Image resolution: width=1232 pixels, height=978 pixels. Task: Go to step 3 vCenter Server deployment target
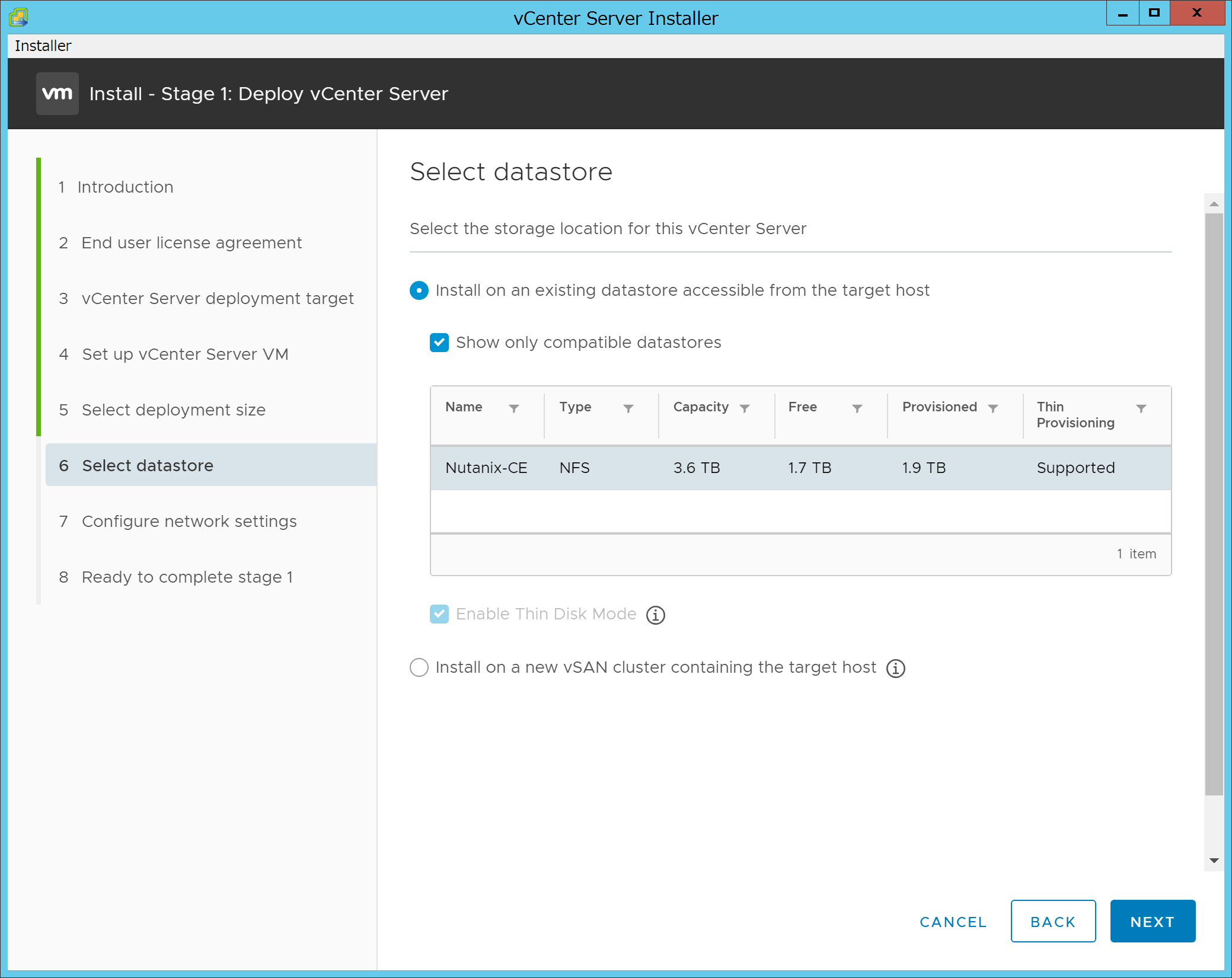[206, 298]
